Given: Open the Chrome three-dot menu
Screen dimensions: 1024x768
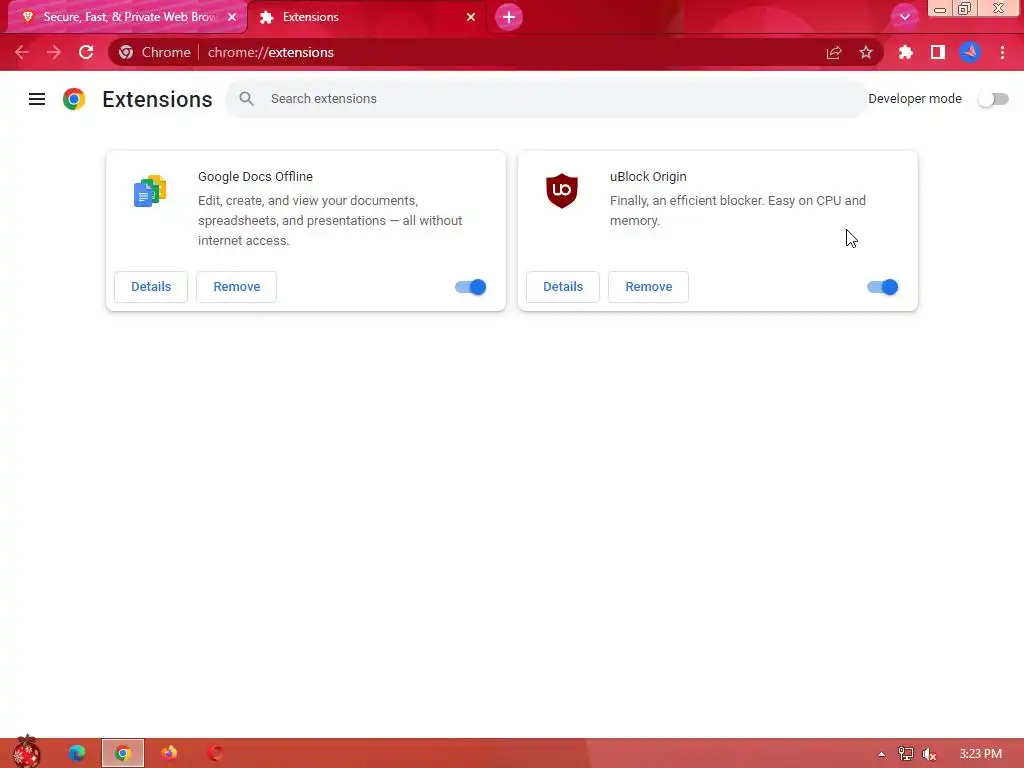Looking at the screenshot, I should coord(1002,52).
